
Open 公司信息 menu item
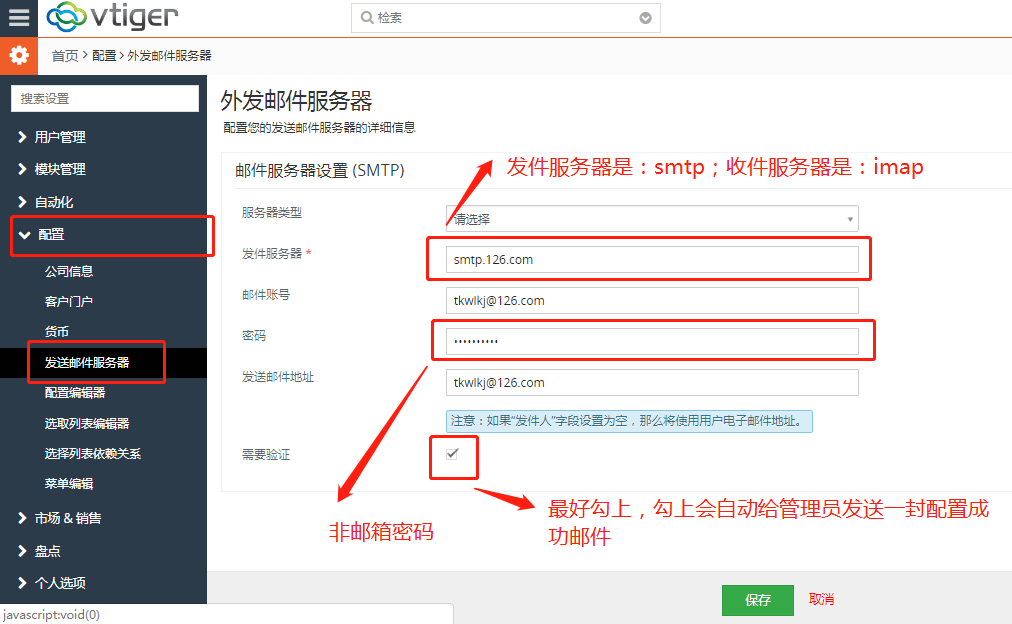69,272
